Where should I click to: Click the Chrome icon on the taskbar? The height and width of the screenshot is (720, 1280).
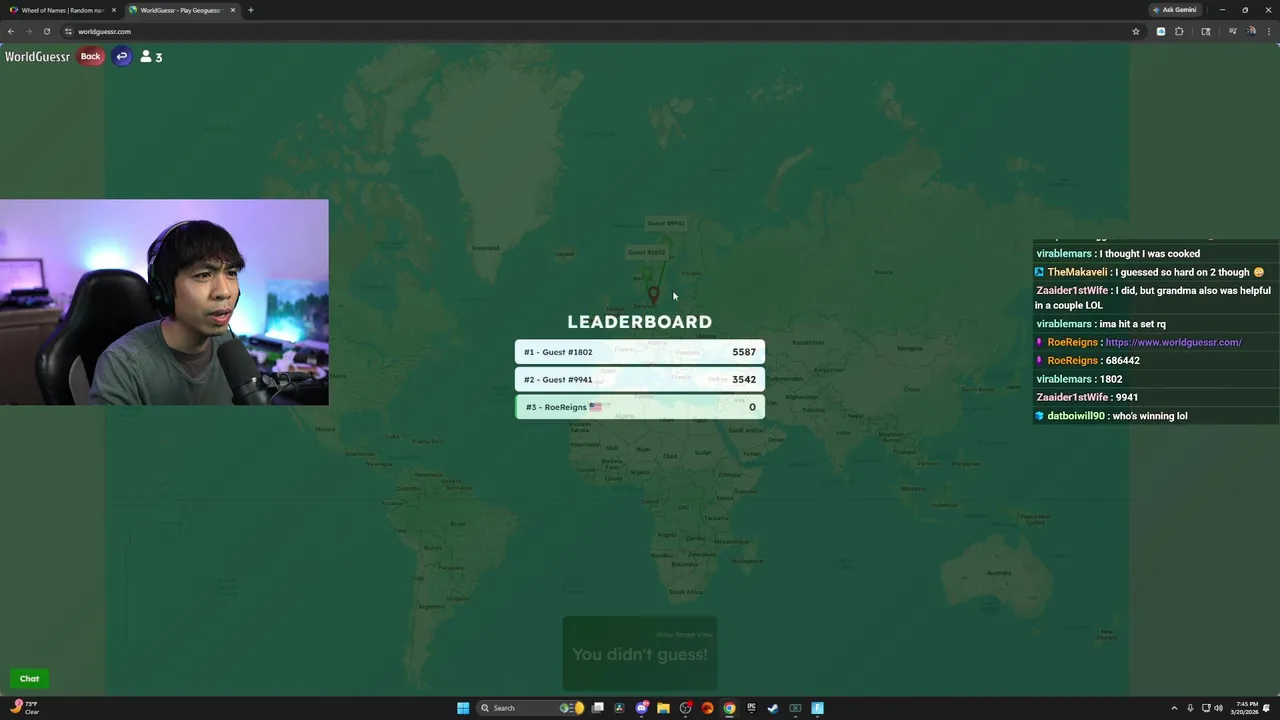729,708
